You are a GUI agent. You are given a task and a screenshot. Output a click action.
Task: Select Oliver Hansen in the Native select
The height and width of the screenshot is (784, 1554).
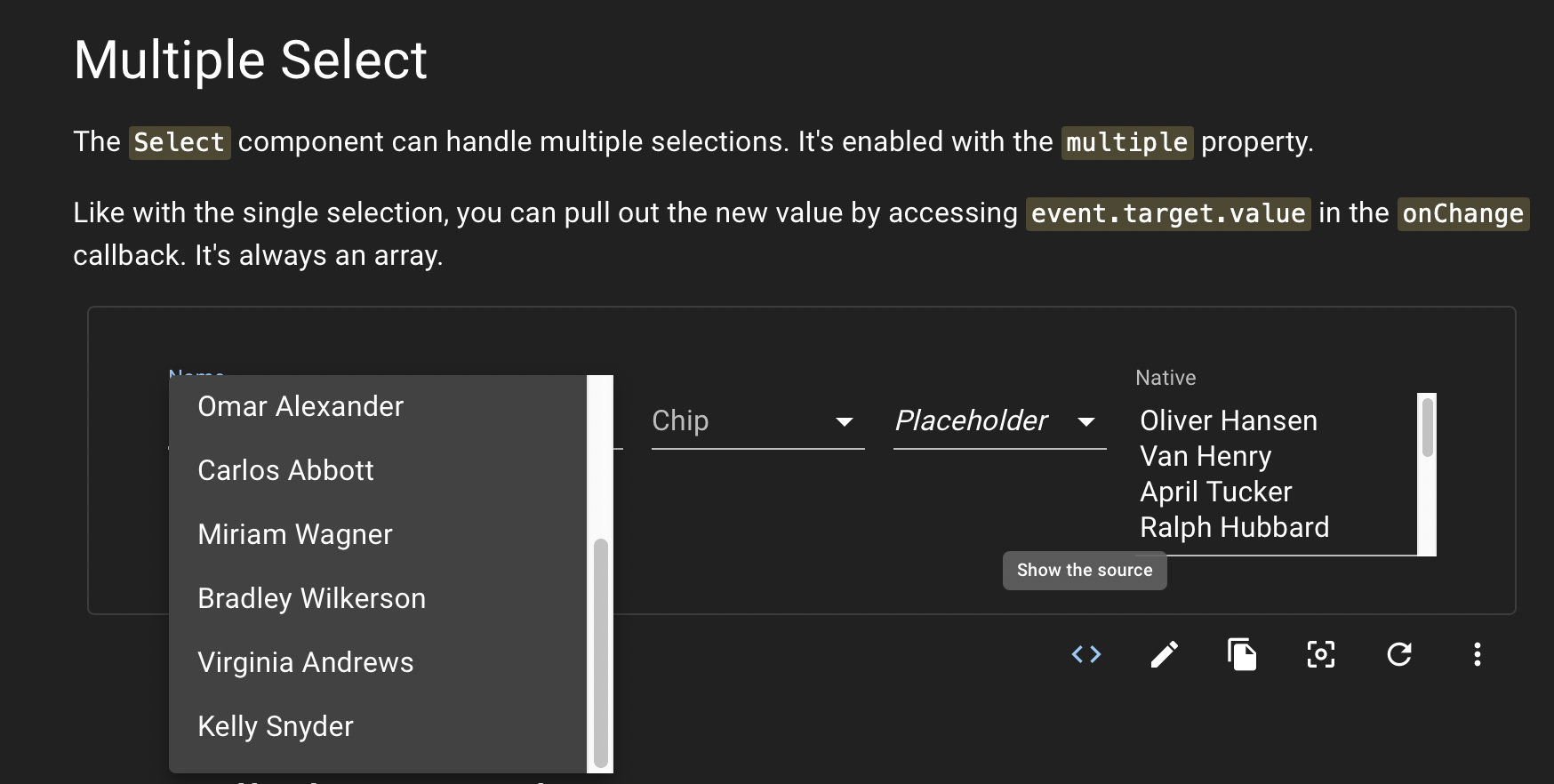point(1228,420)
